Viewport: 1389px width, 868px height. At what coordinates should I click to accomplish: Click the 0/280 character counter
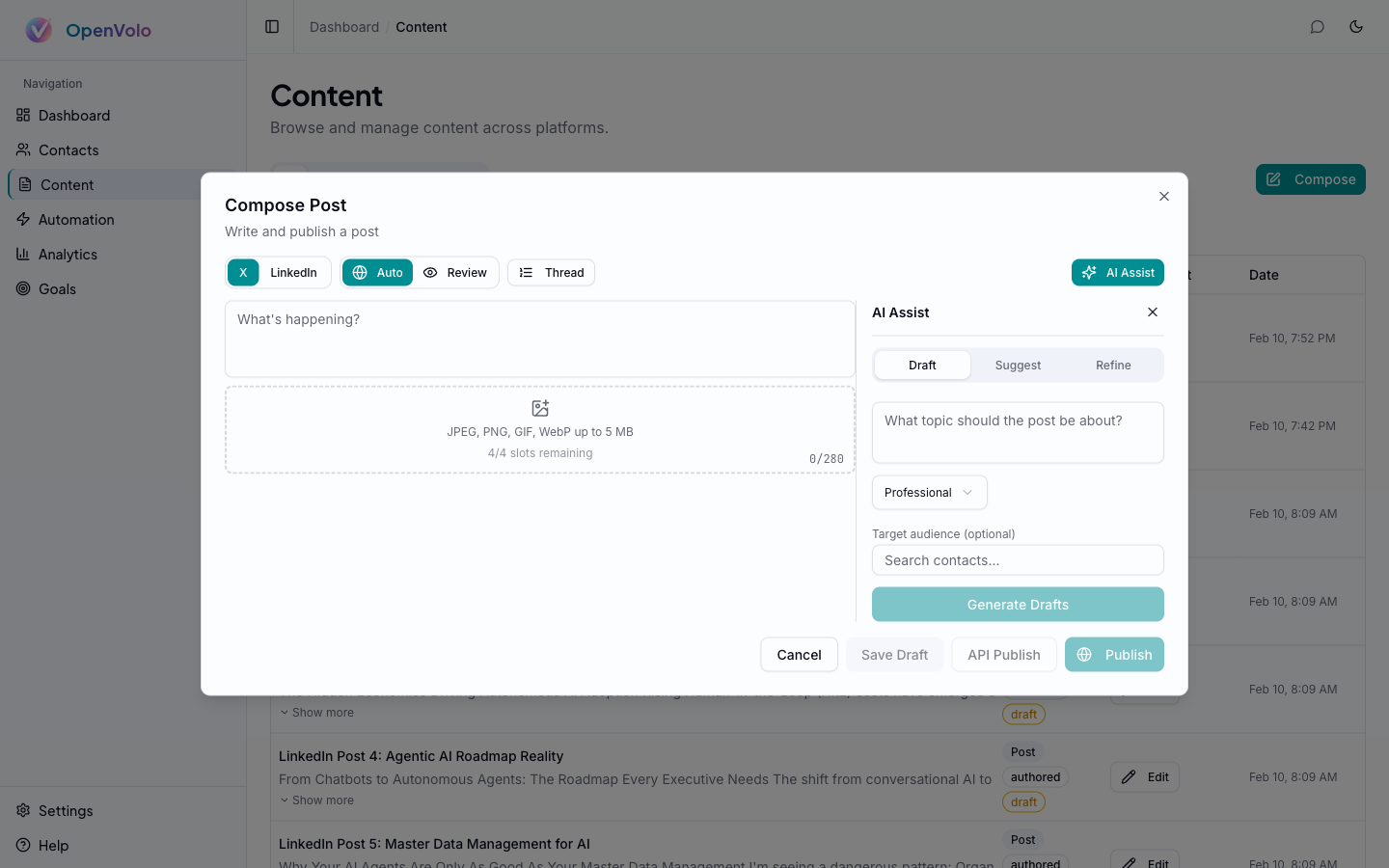[827, 459]
